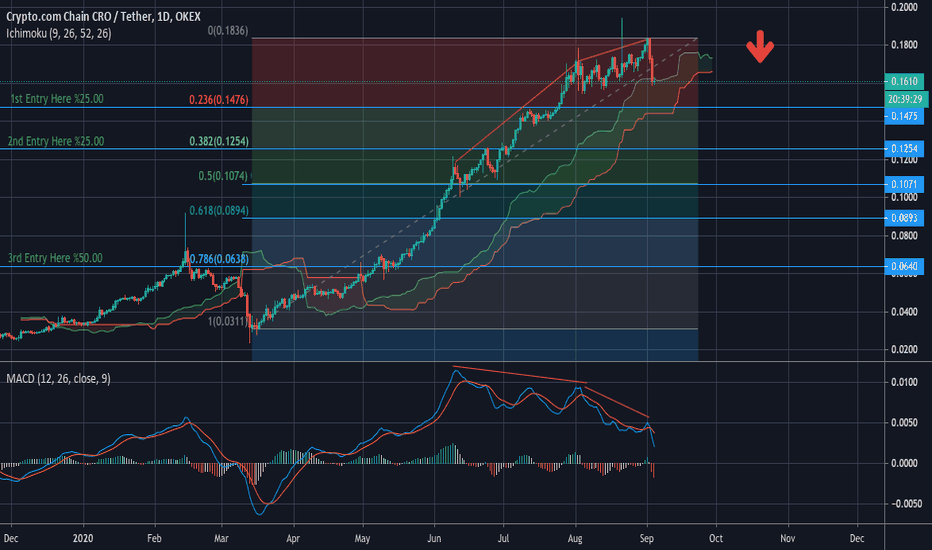The height and width of the screenshot is (550, 932).
Task: Click the 'Sep' time axis label
Action: click(647, 538)
